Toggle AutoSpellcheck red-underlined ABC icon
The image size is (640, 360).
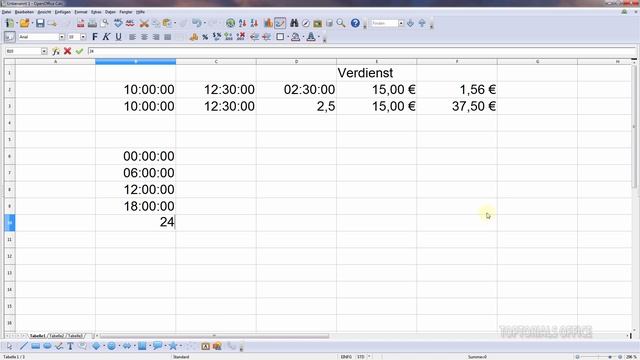(x=130, y=23)
